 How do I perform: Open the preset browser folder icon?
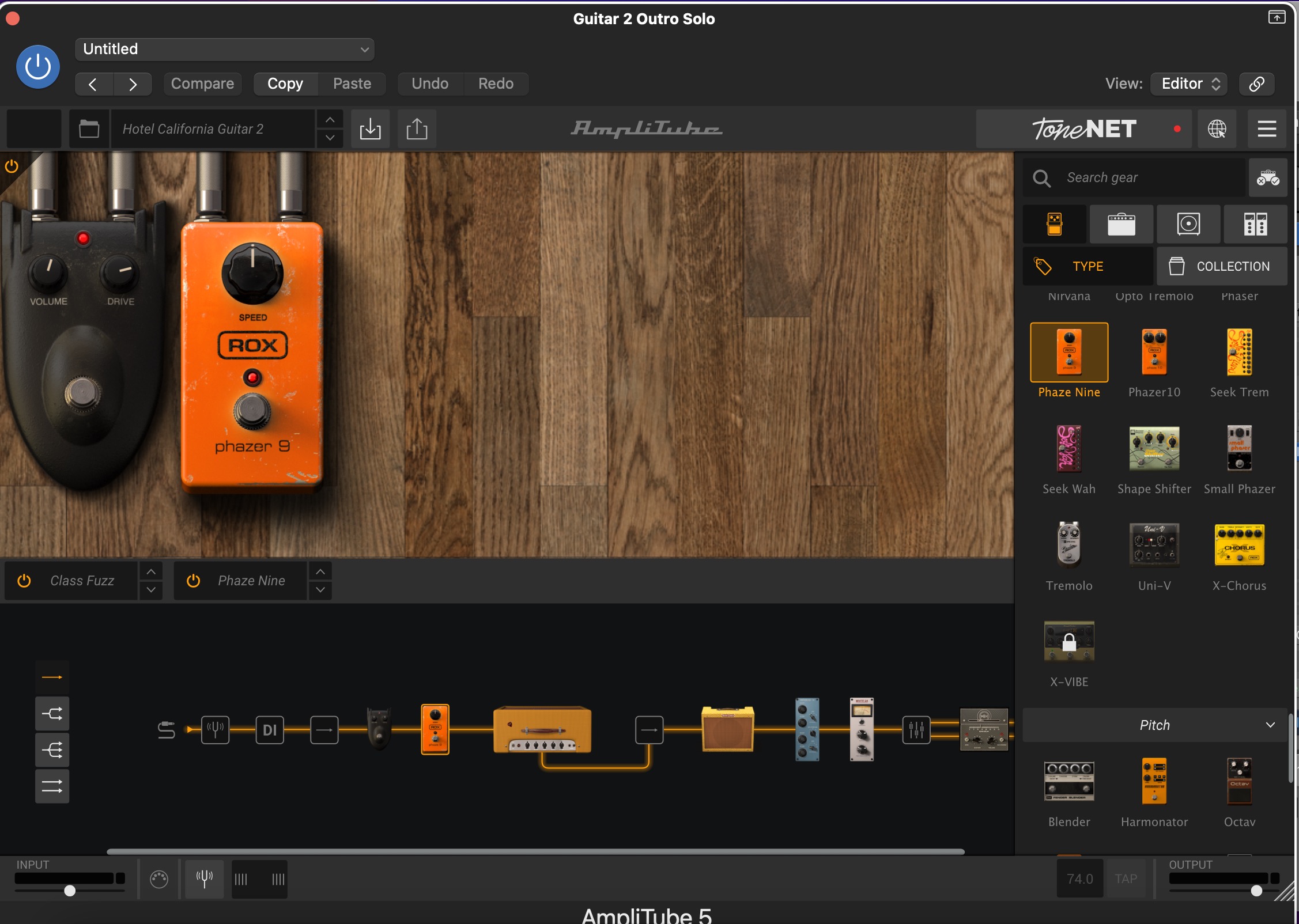coord(89,129)
